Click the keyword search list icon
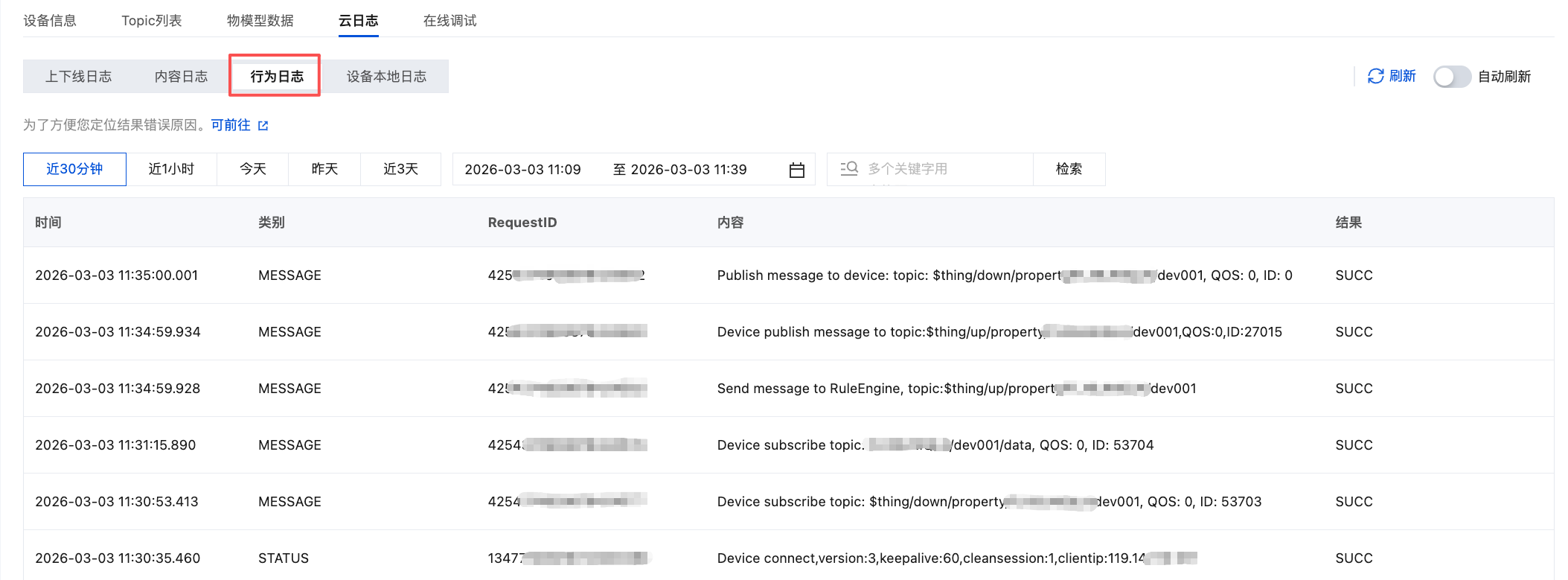 pos(849,169)
